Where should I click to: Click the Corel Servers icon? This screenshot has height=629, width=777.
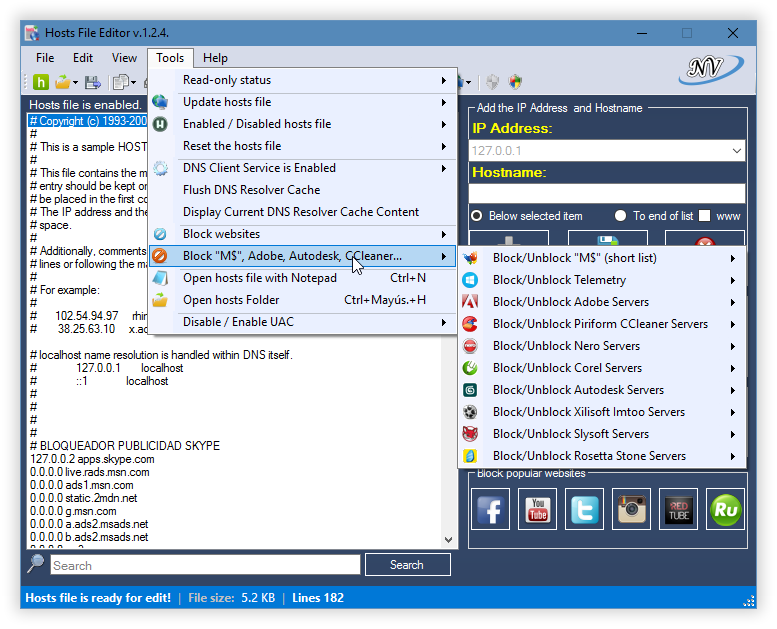point(470,368)
